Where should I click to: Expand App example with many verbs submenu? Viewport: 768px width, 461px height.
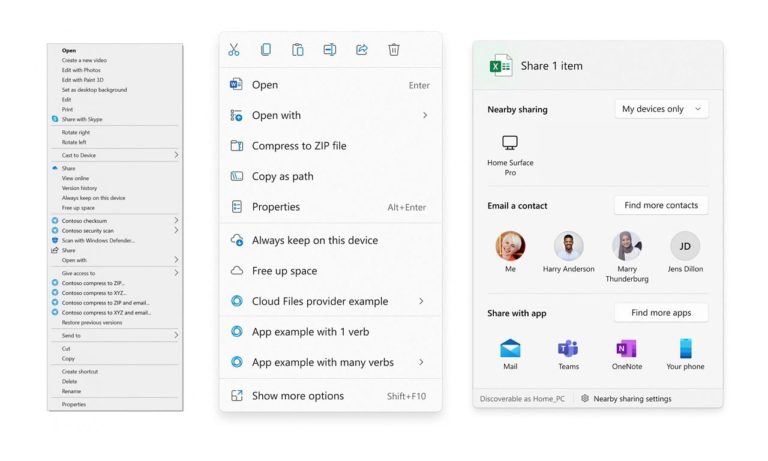[x=421, y=362]
